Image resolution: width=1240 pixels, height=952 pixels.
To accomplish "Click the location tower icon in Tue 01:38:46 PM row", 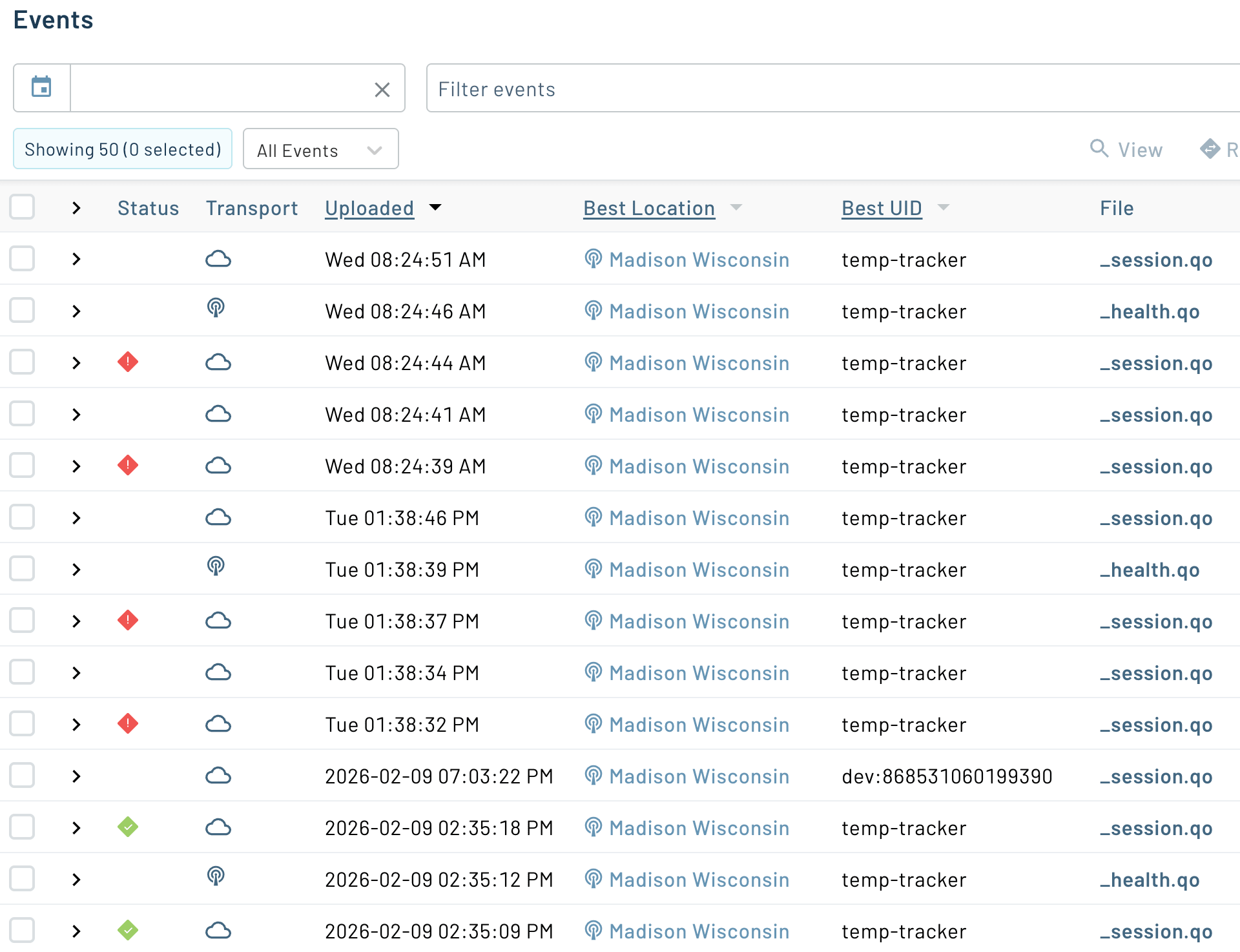I will [593, 517].
